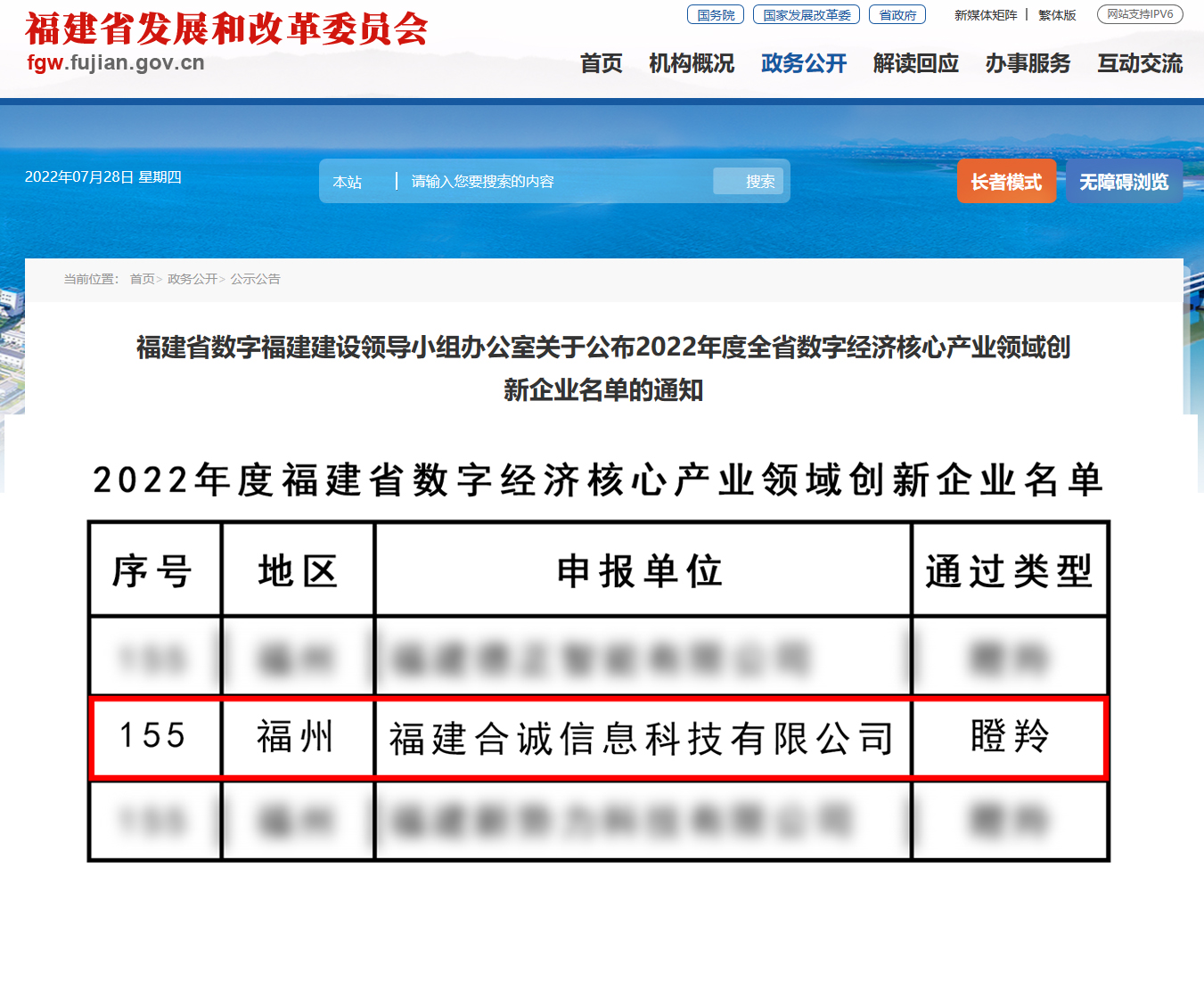Click the 网站支持IPV6 badge

click(x=1140, y=14)
